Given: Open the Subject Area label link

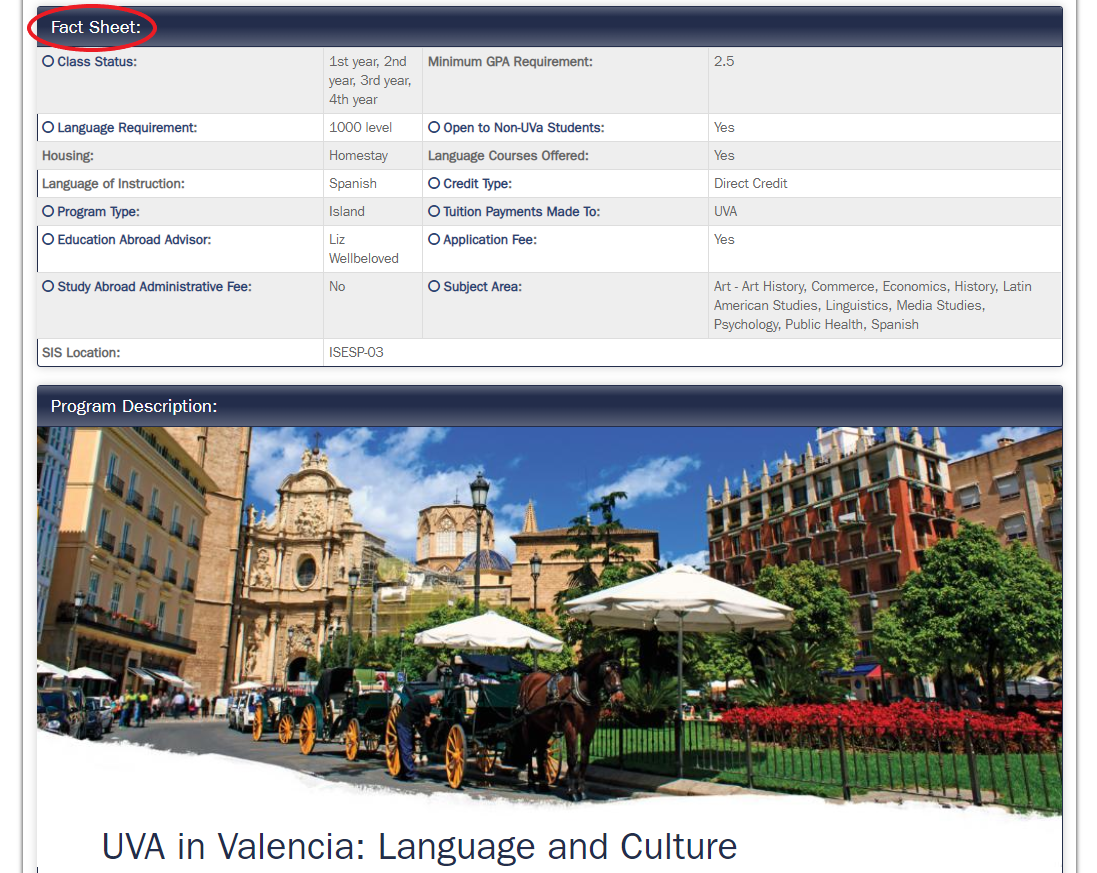Looking at the screenshot, I should click(483, 286).
